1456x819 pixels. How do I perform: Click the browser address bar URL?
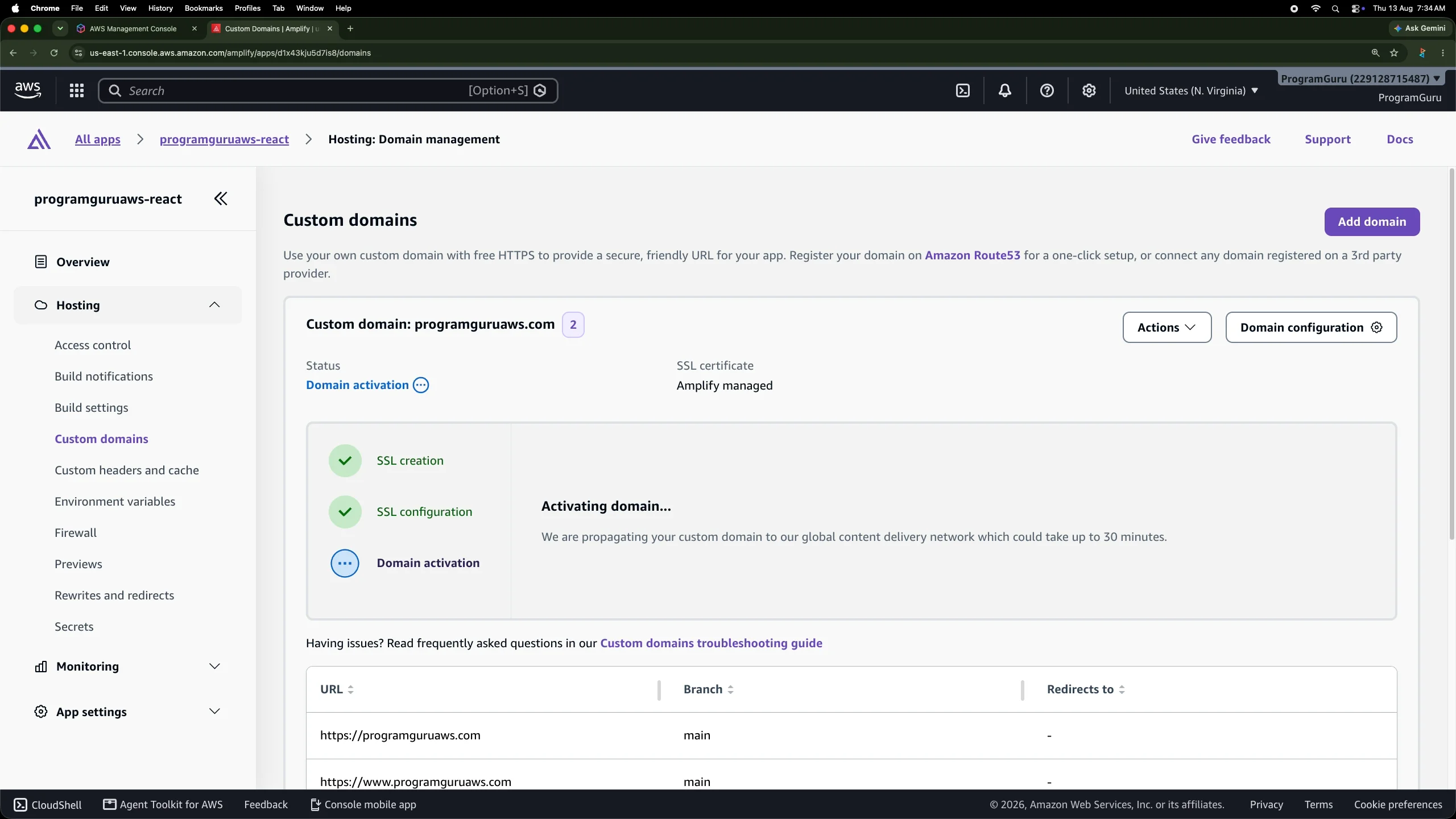230,53
